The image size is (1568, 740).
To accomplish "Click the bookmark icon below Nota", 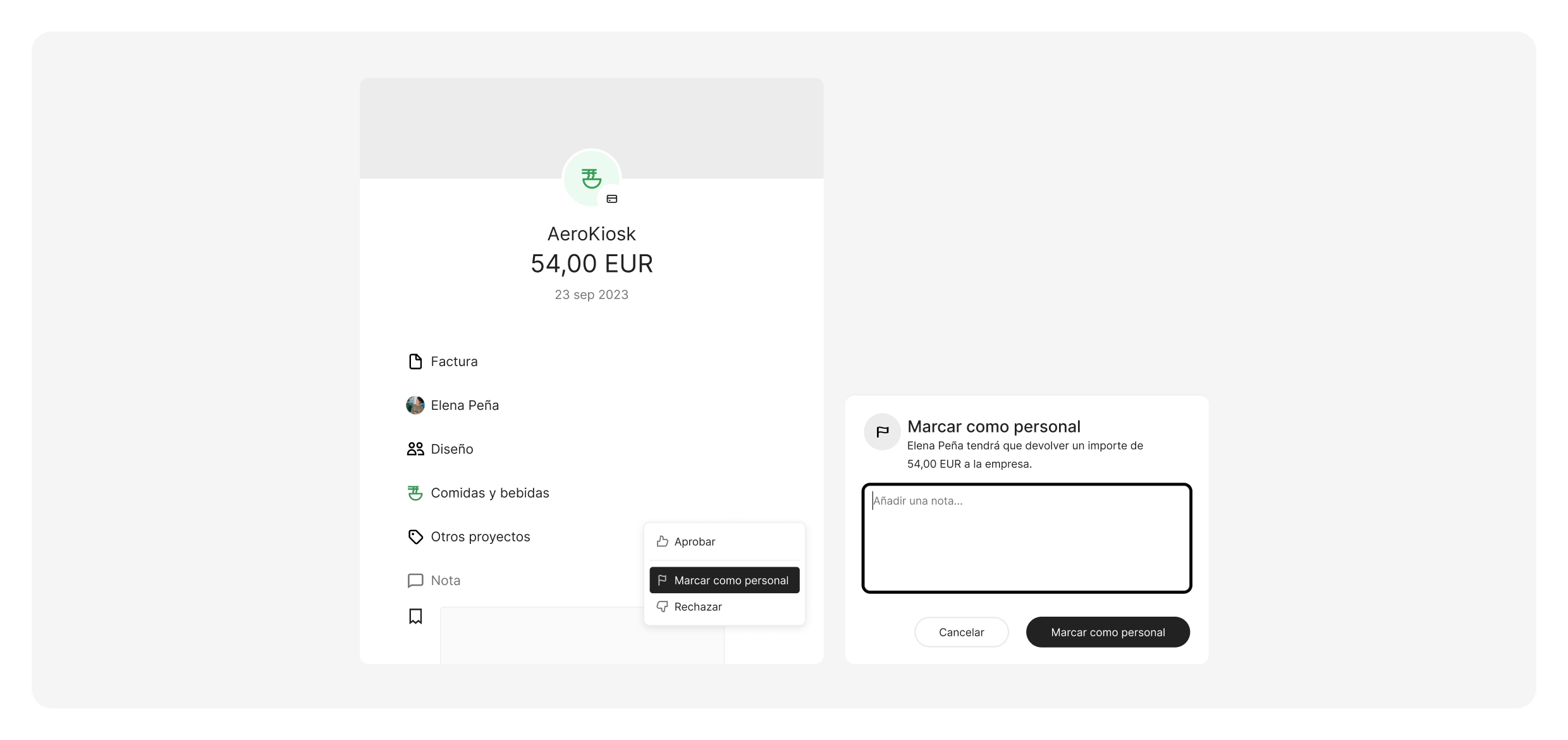I will (x=415, y=616).
